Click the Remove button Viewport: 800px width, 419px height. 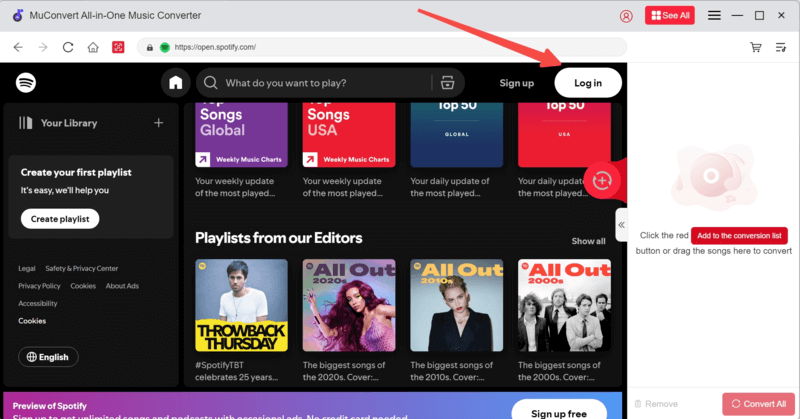[656, 404]
